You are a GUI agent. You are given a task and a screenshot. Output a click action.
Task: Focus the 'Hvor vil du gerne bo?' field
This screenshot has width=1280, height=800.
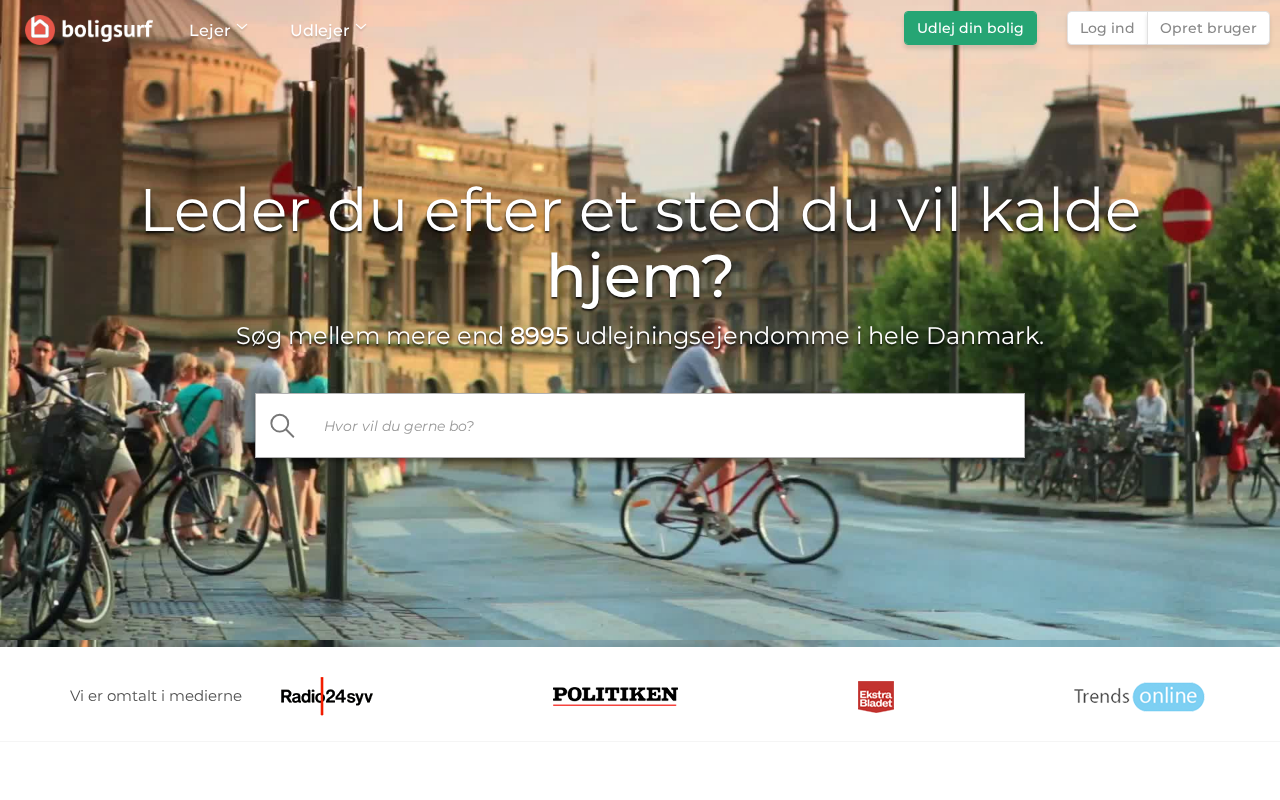pyautogui.click(x=640, y=426)
